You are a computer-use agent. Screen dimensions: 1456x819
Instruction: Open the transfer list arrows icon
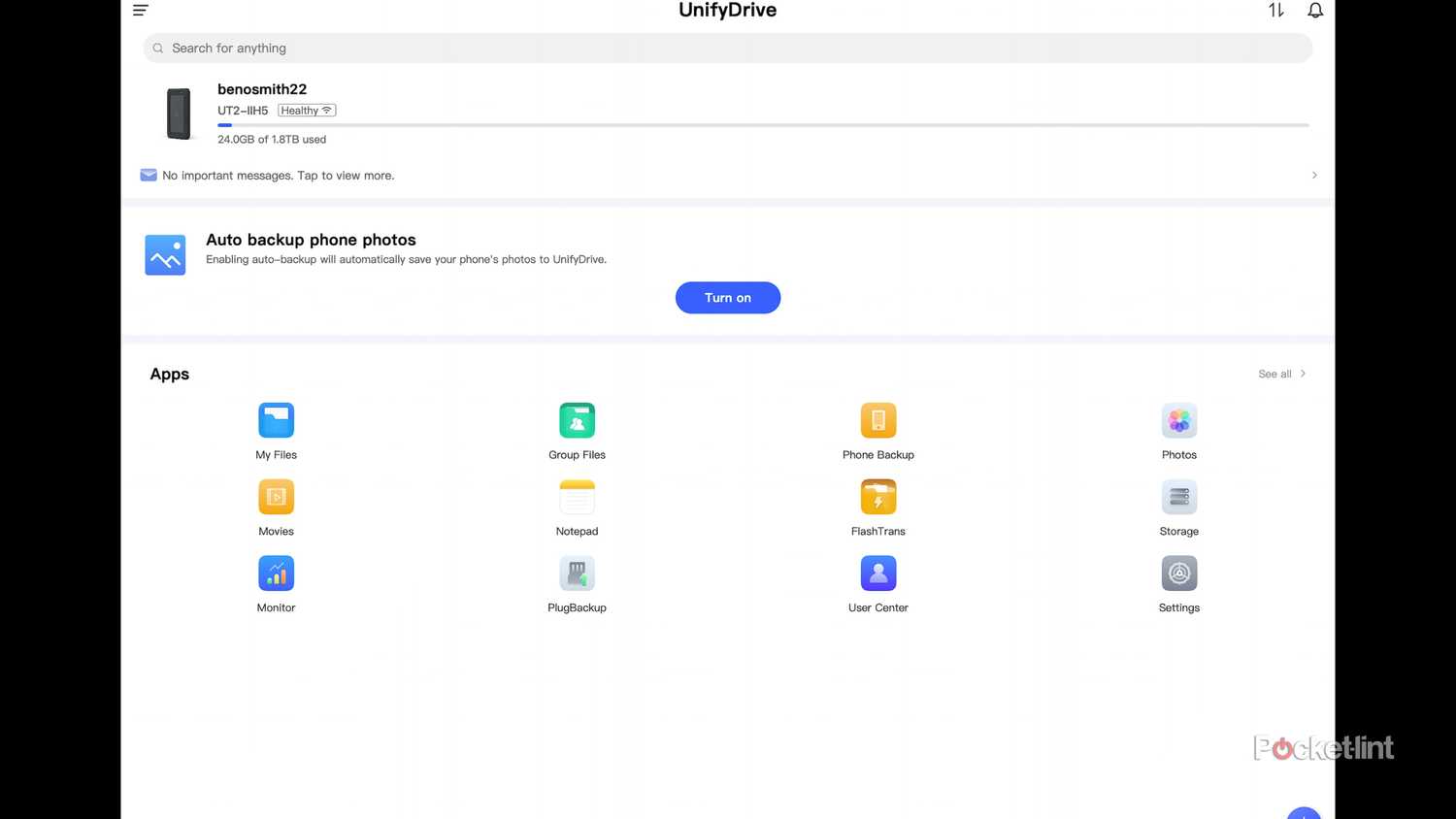[1275, 11]
